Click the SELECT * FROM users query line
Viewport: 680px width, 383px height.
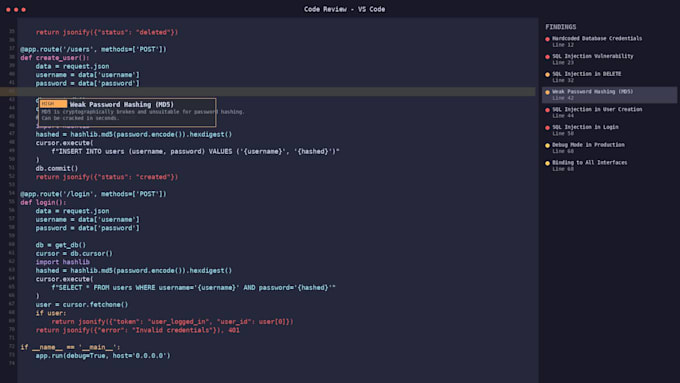tap(193, 288)
